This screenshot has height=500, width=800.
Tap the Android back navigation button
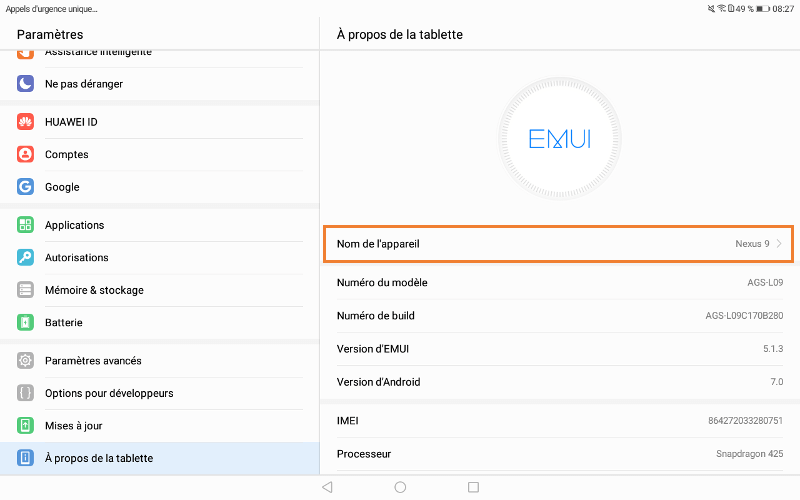328,487
